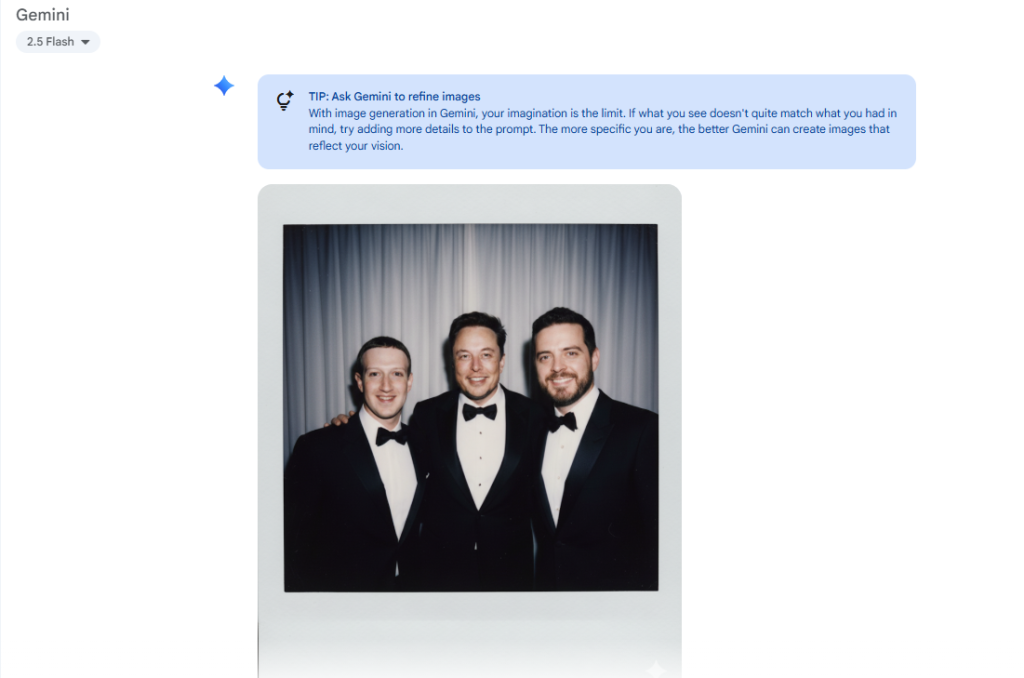This screenshot has height=678, width=1024.
Task: Click the left man's bow tie
Action: point(391,435)
